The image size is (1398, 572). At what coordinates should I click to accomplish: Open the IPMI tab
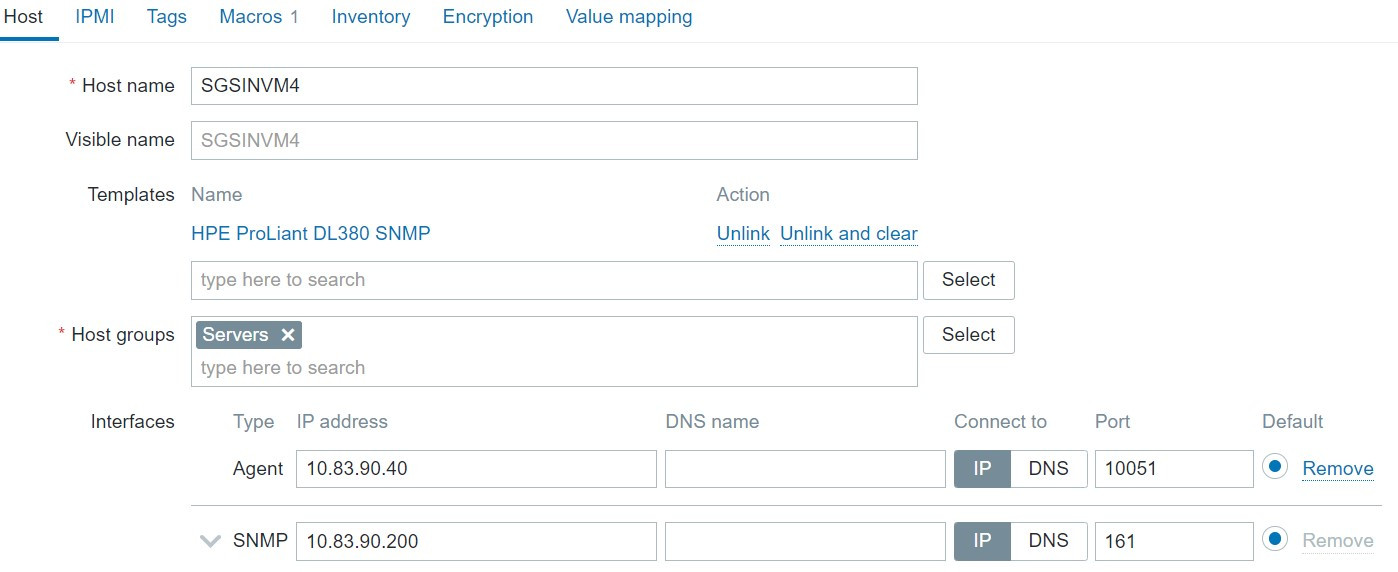point(95,17)
